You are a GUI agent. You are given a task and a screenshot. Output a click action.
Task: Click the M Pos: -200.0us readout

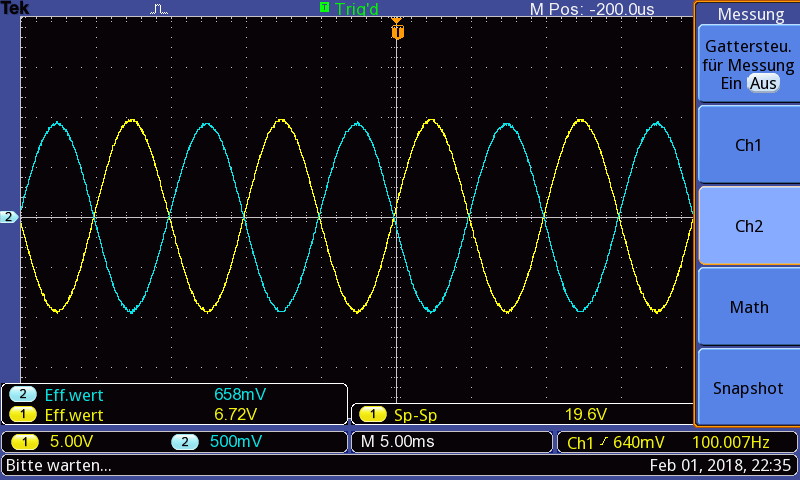click(592, 9)
